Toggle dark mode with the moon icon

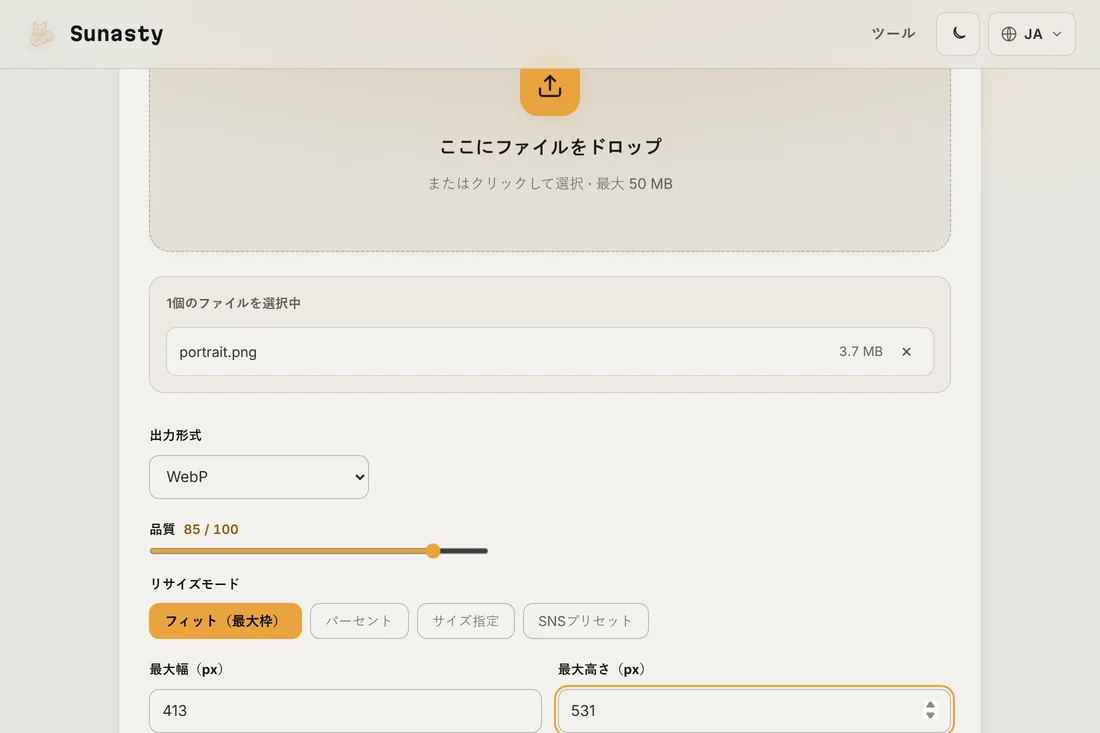pyautogui.click(x=958, y=34)
